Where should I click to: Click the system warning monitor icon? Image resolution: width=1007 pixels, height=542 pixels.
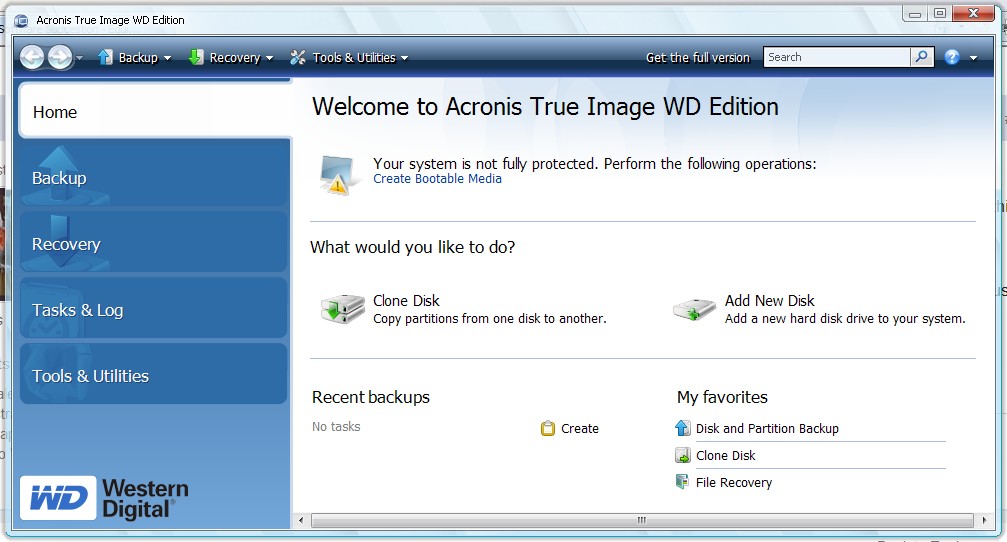click(x=337, y=174)
